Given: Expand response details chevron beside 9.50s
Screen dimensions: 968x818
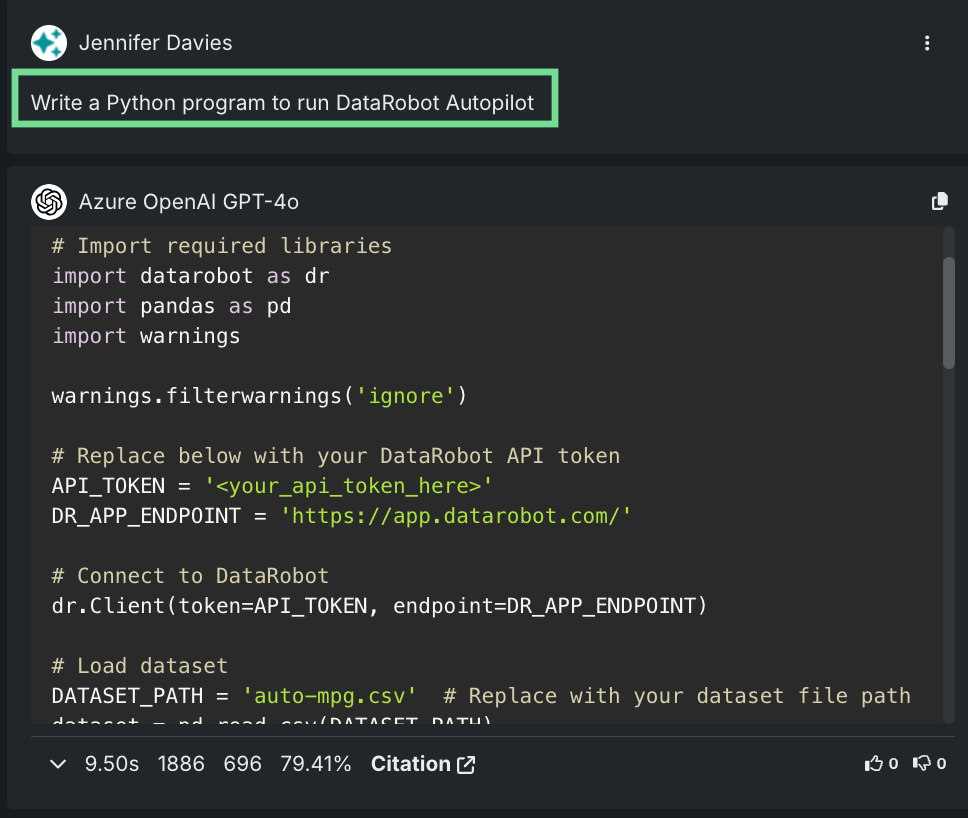Looking at the screenshot, I should (x=58, y=764).
